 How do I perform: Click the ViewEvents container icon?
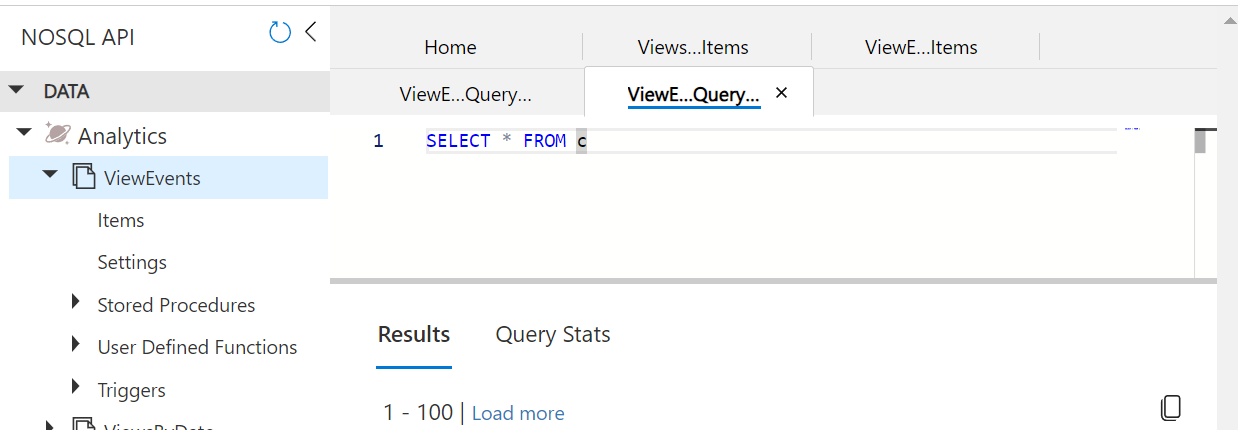(84, 178)
